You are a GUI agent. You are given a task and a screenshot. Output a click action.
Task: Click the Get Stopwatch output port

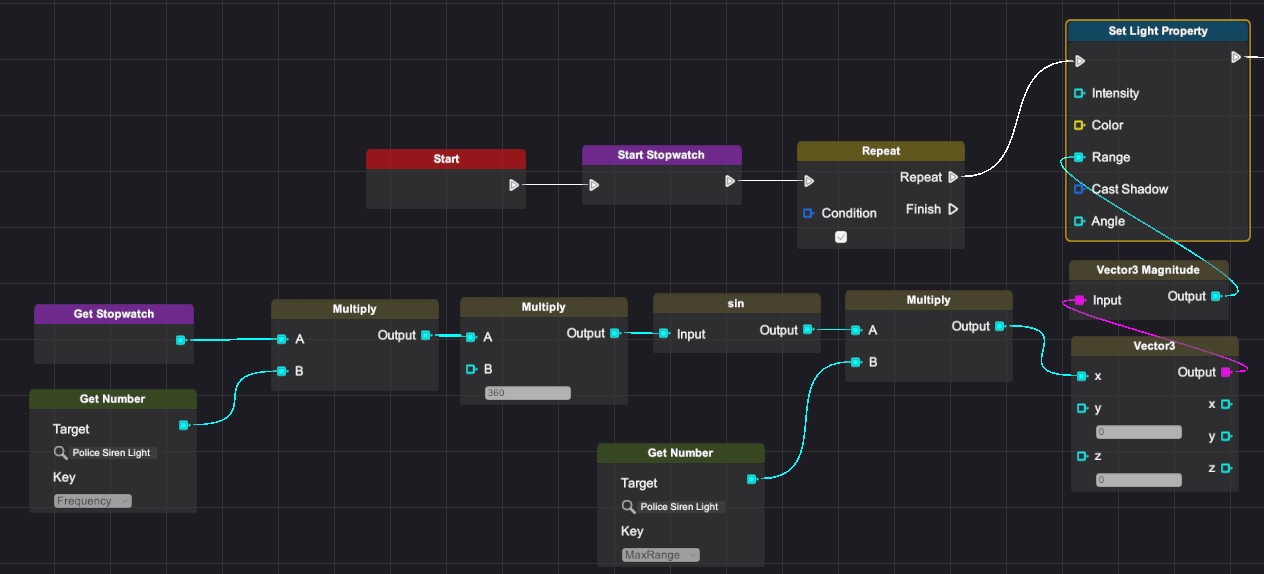pos(180,340)
